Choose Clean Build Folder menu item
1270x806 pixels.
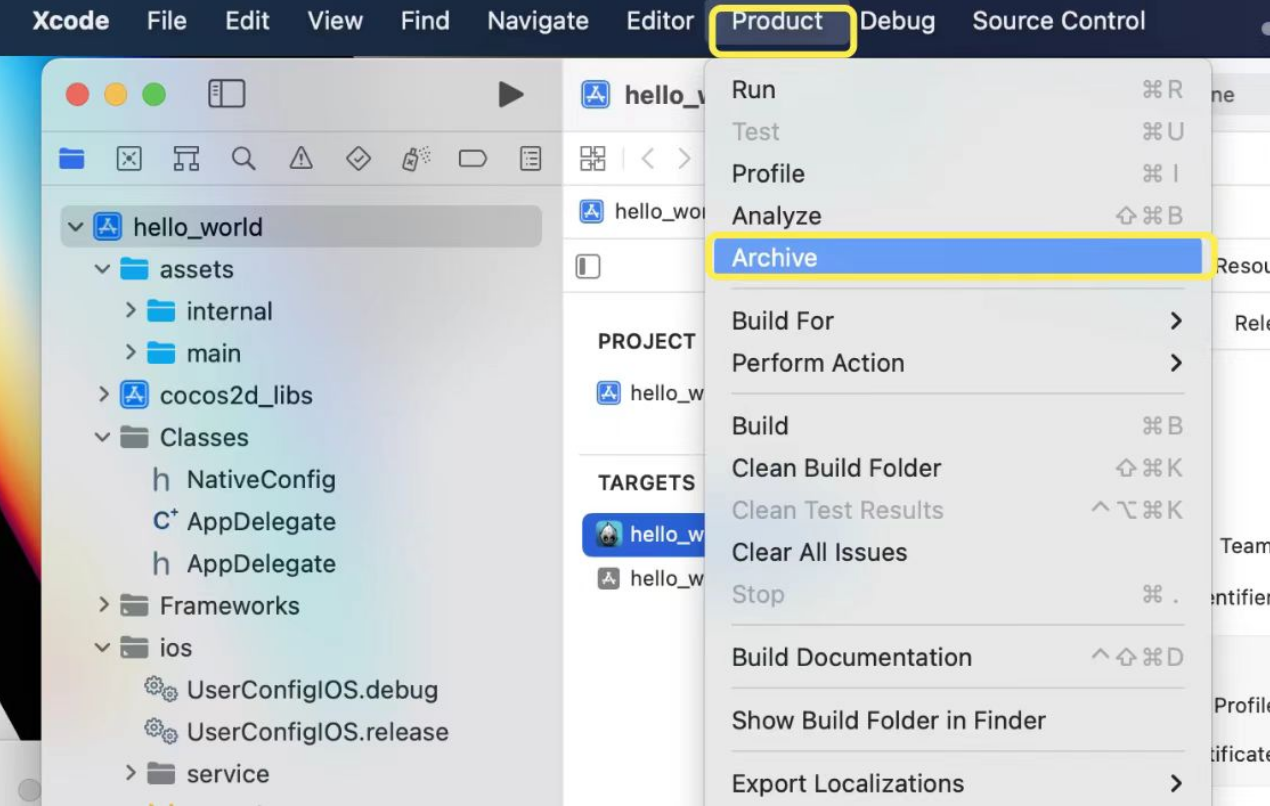(x=836, y=468)
